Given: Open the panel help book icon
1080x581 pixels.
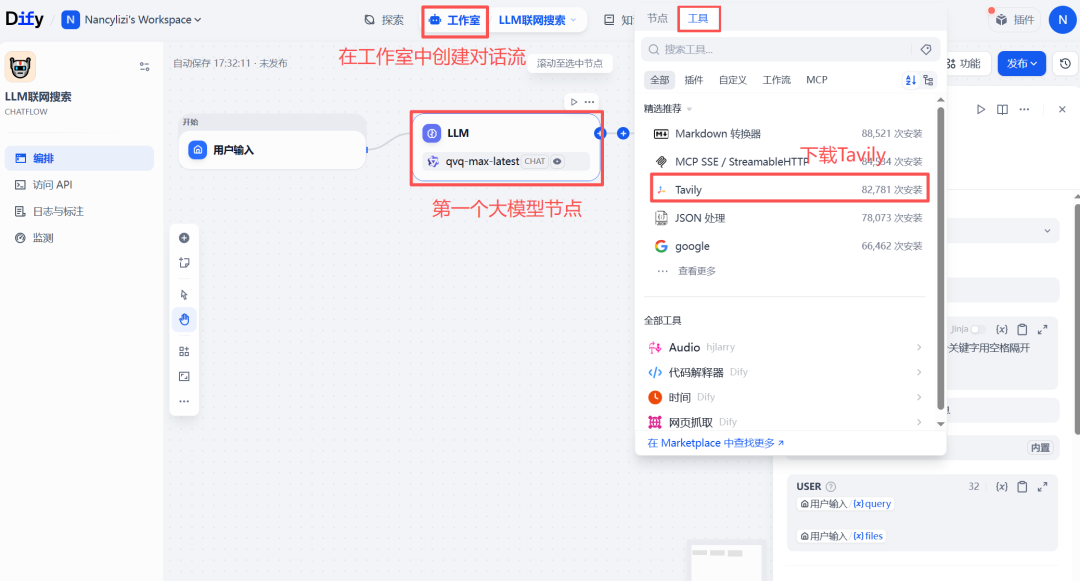Looking at the screenshot, I should (x=1002, y=109).
